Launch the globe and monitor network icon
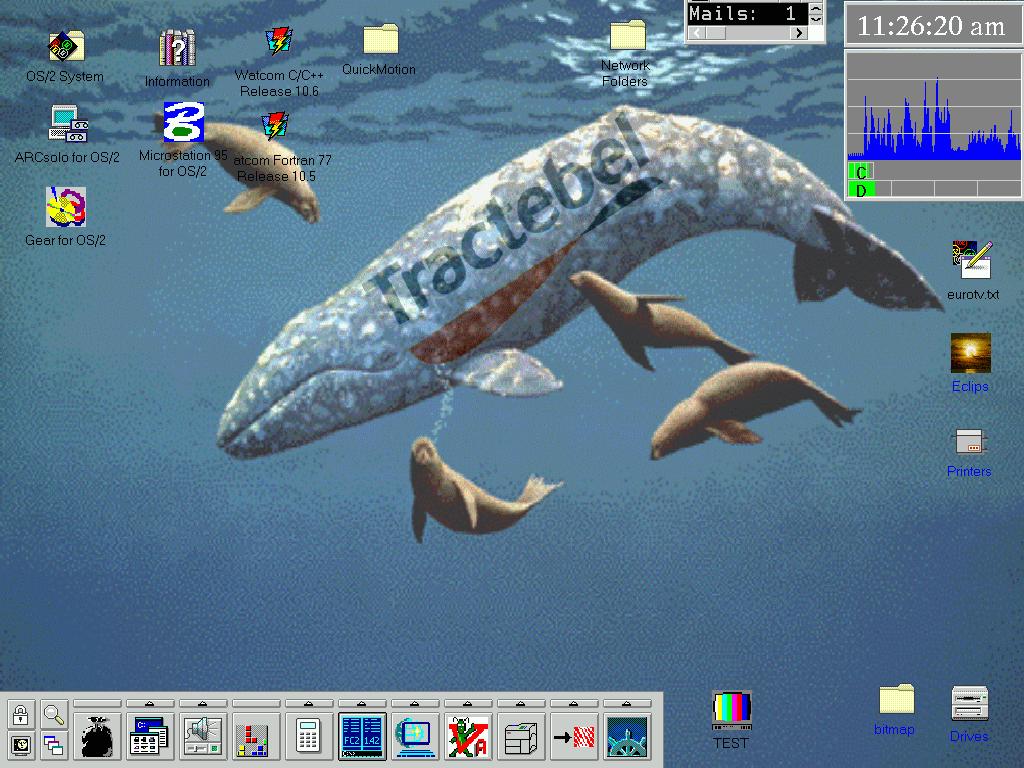 pyautogui.click(x=415, y=737)
